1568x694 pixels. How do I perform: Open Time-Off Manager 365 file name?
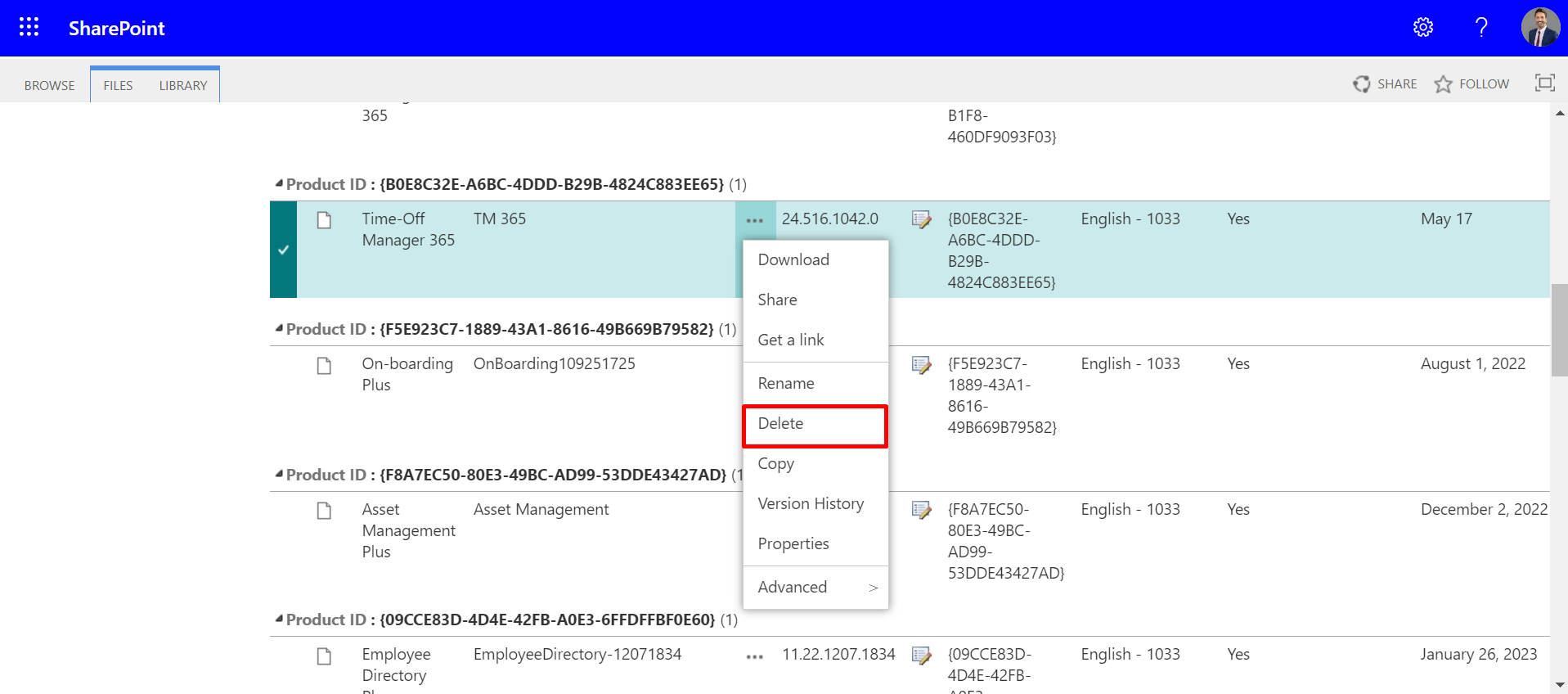(x=408, y=229)
